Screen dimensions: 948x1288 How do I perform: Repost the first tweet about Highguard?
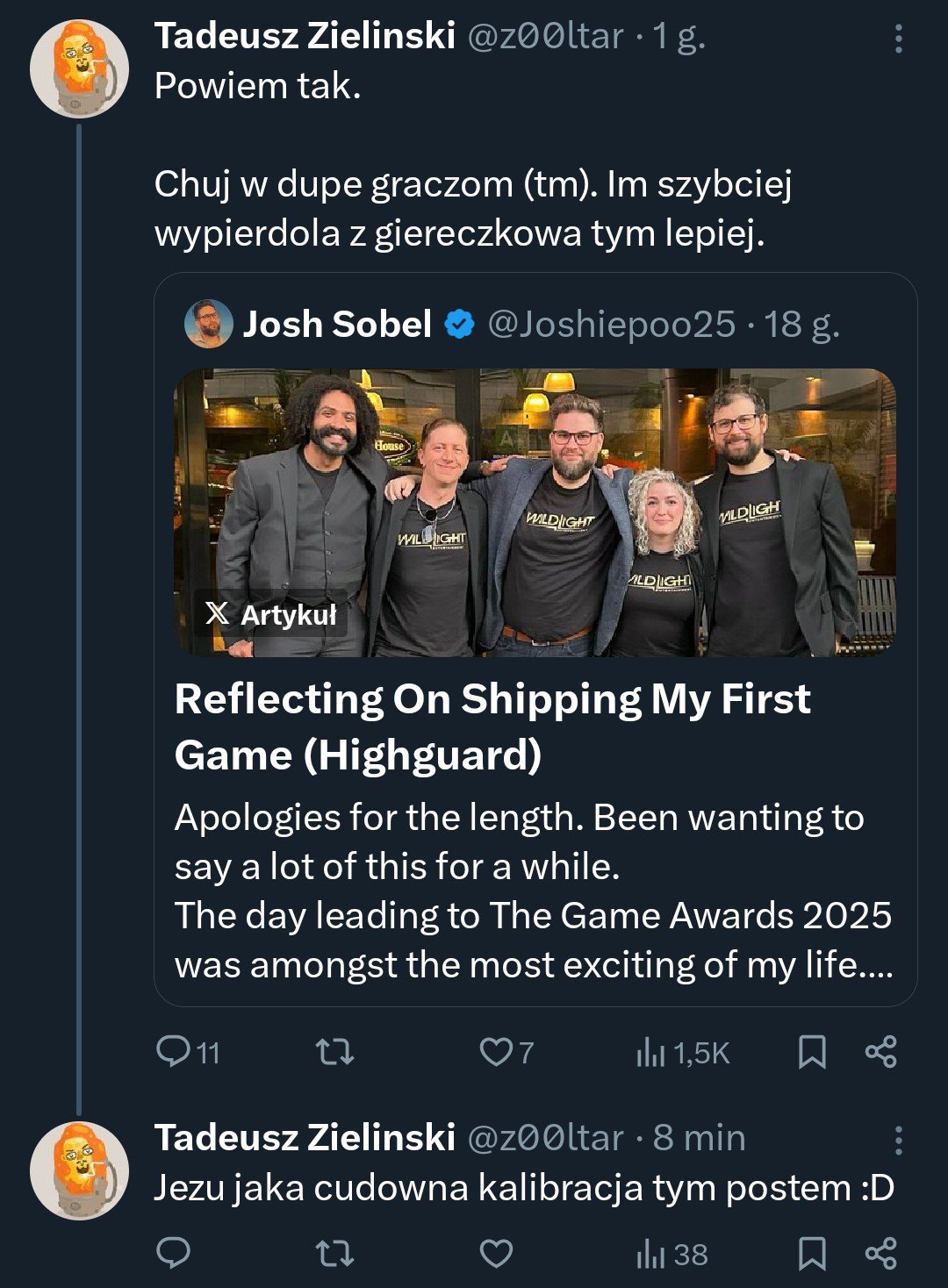point(334,1051)
